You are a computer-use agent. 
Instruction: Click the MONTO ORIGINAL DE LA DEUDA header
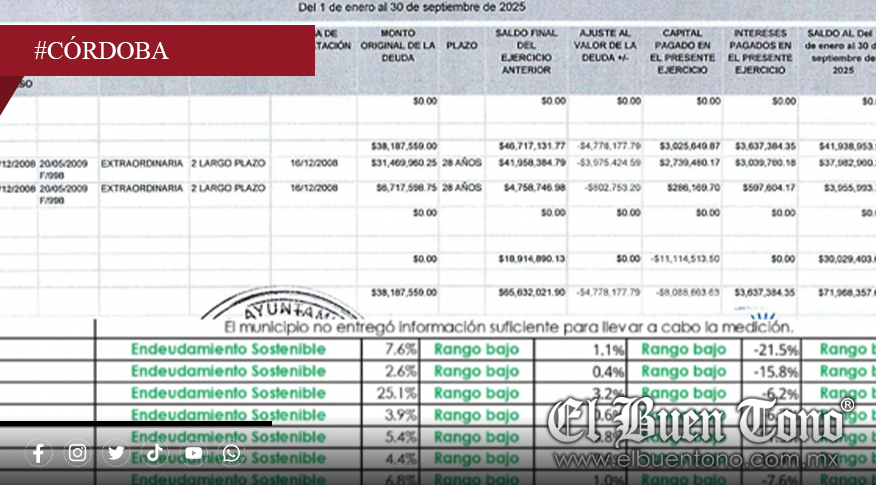click(402, 45)
